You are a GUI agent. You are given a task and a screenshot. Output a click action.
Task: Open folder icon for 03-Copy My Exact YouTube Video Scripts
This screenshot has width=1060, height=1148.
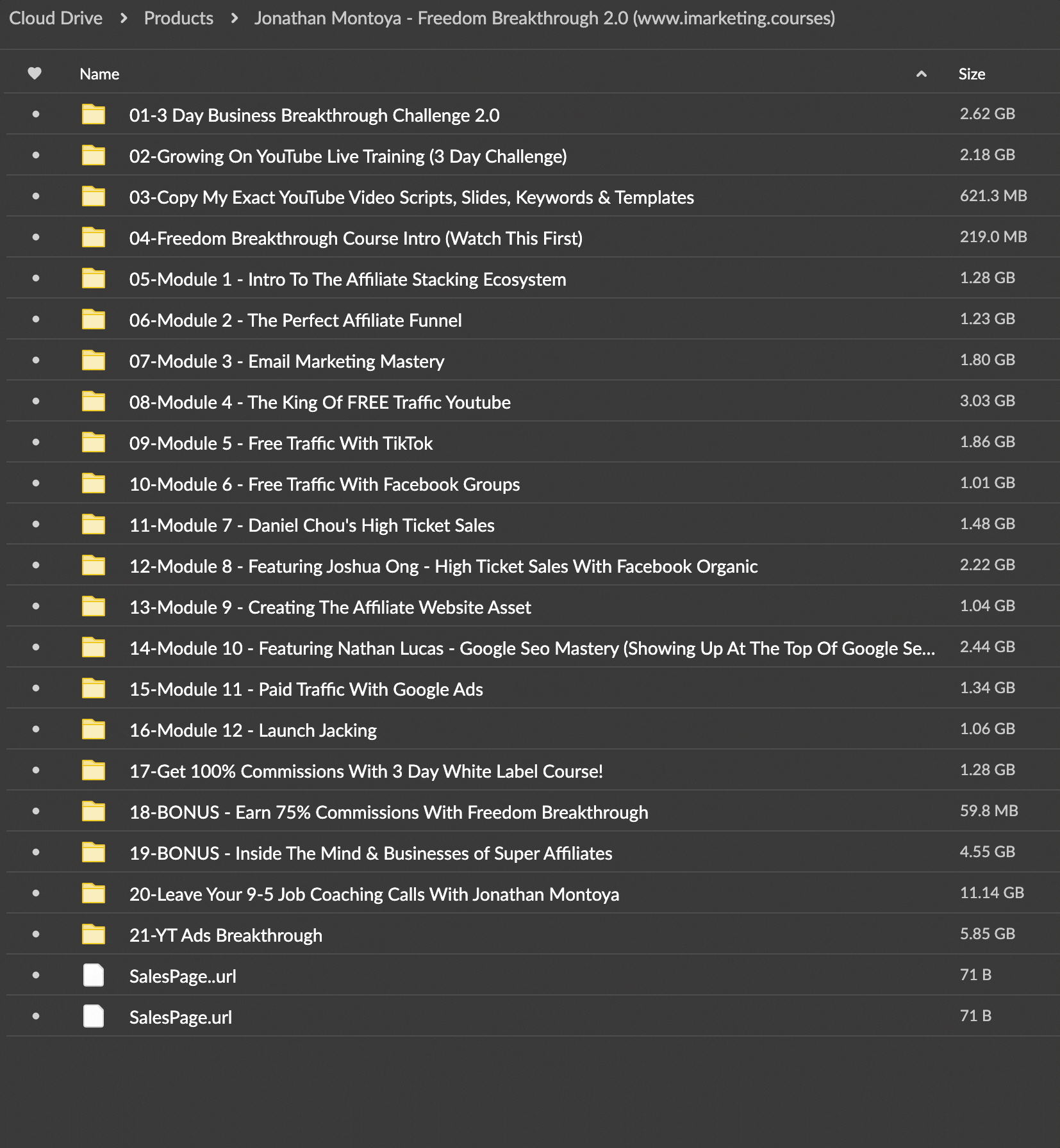pos(94,197)
